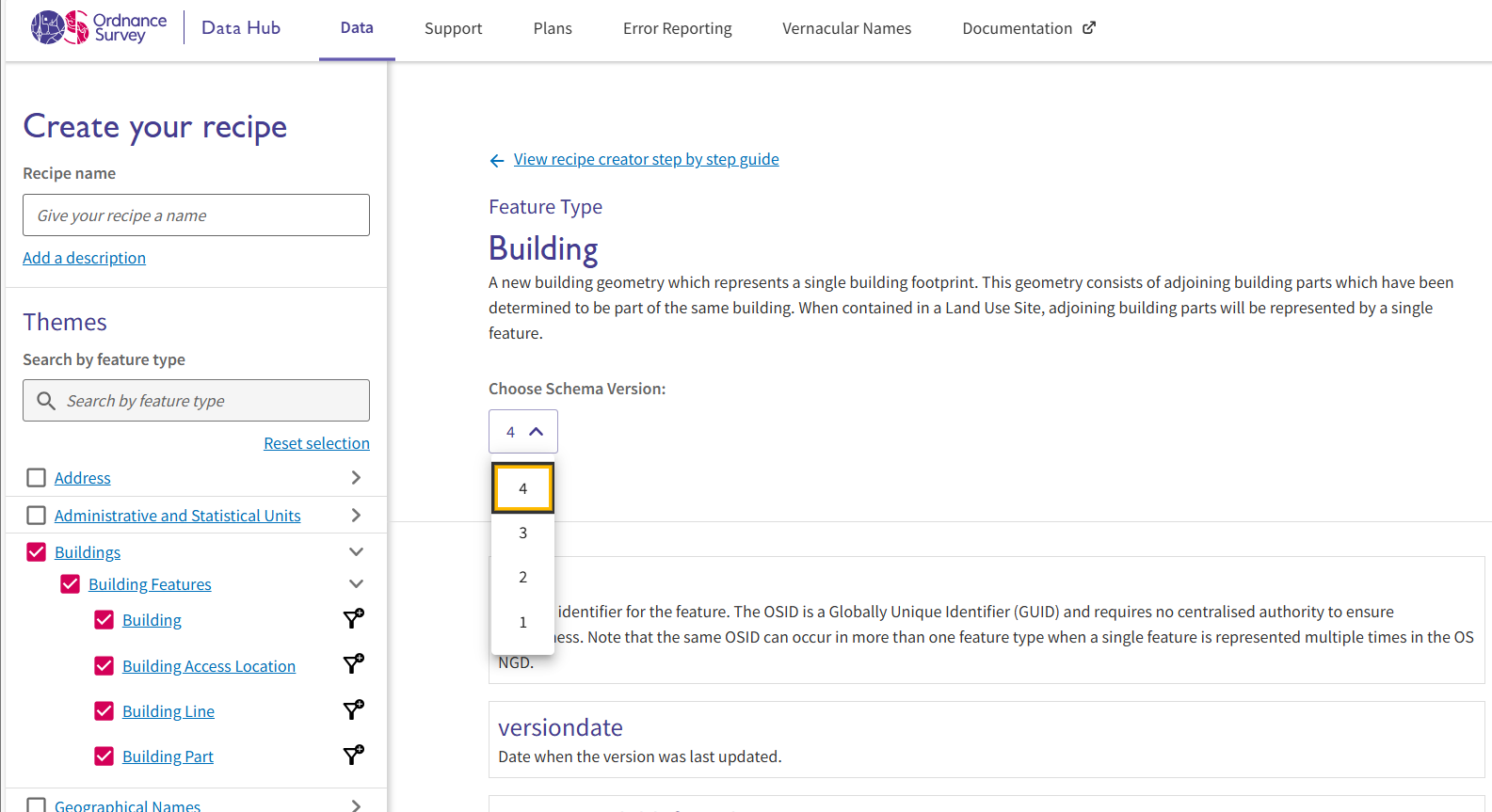
Task: Collapse the Building Features chevron
Action: (356, 583)
